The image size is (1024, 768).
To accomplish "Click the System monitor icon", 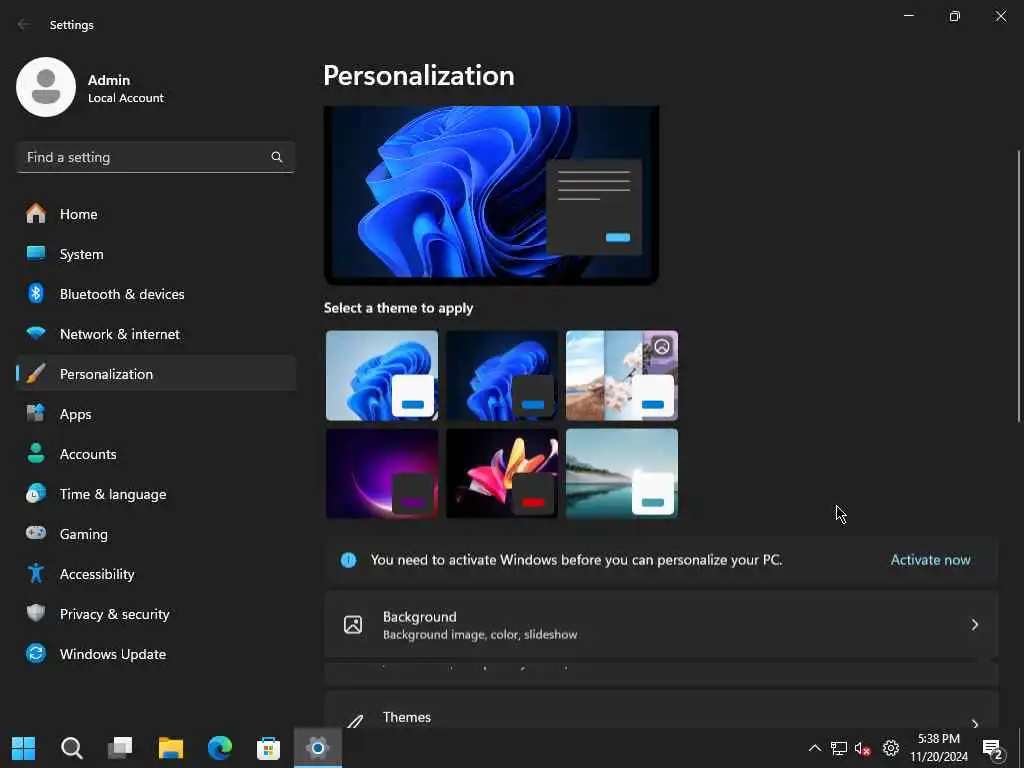I will tap(36, 253).
